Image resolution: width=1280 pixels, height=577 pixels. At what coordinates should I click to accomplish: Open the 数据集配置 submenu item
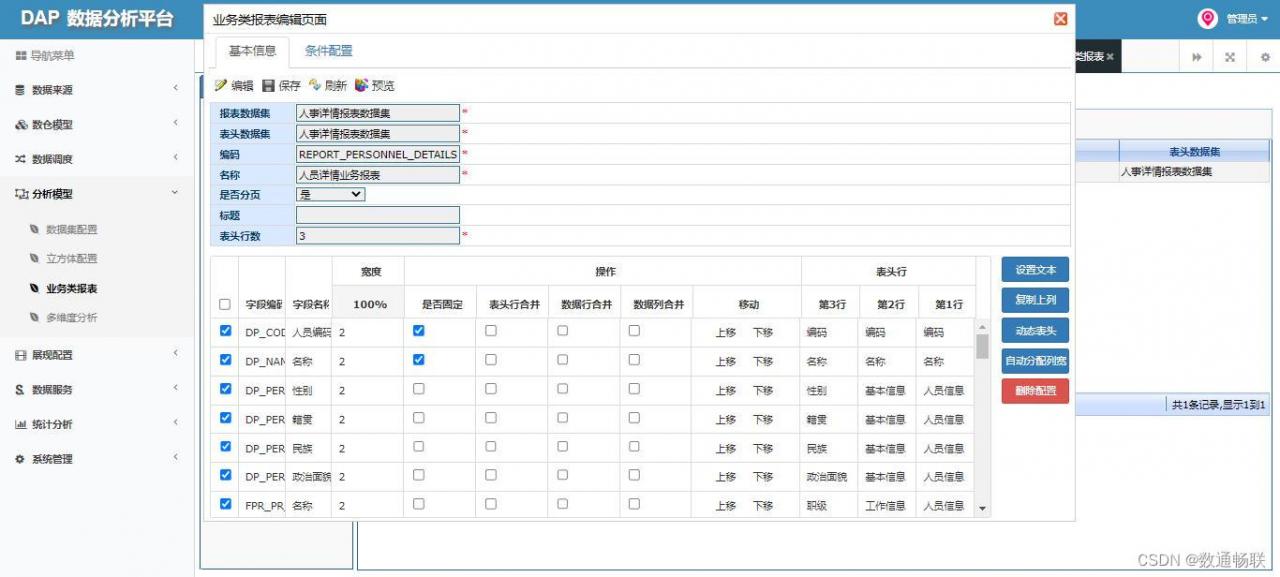coord(72,229)
